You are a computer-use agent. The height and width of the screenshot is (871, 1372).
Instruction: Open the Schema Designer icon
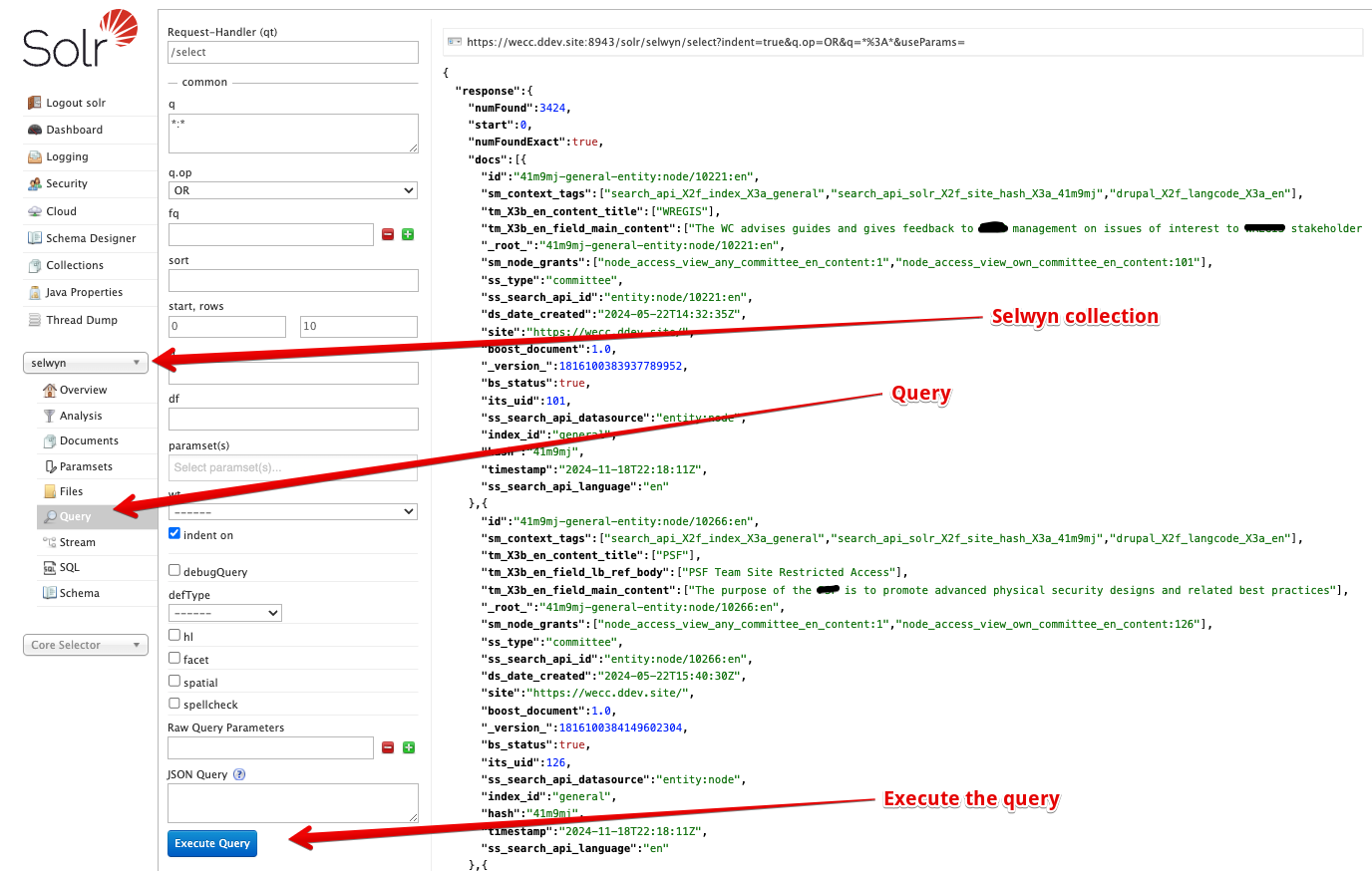click(36, 238)
